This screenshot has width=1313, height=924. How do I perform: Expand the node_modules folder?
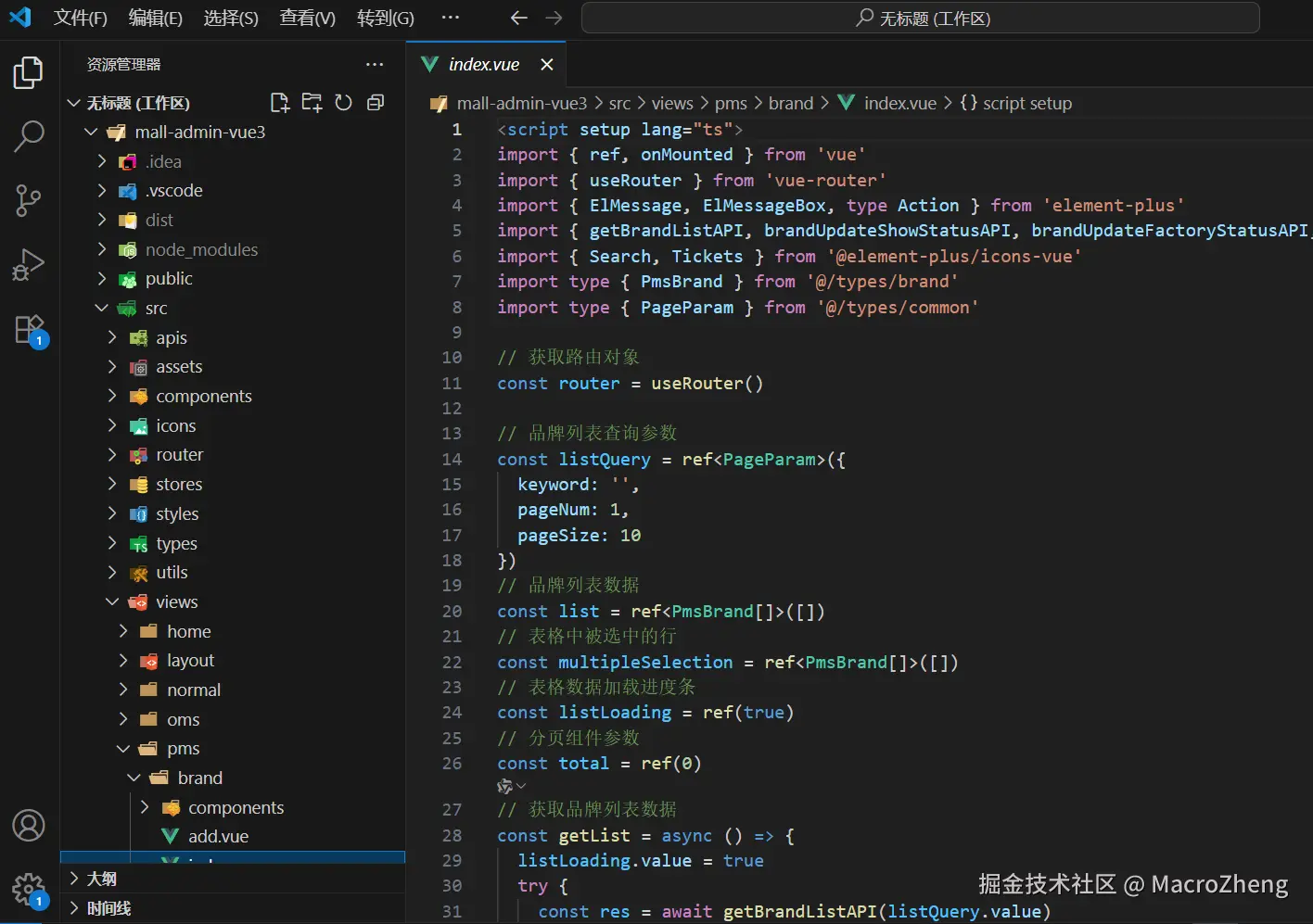pyautogui.click(x=200, y=249)
